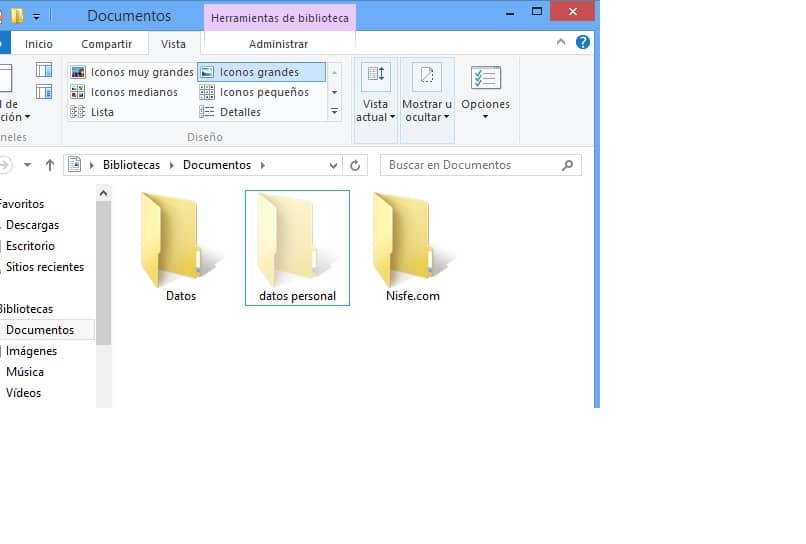
Task: Maximize the Documentos window
Action: [537, 12]
